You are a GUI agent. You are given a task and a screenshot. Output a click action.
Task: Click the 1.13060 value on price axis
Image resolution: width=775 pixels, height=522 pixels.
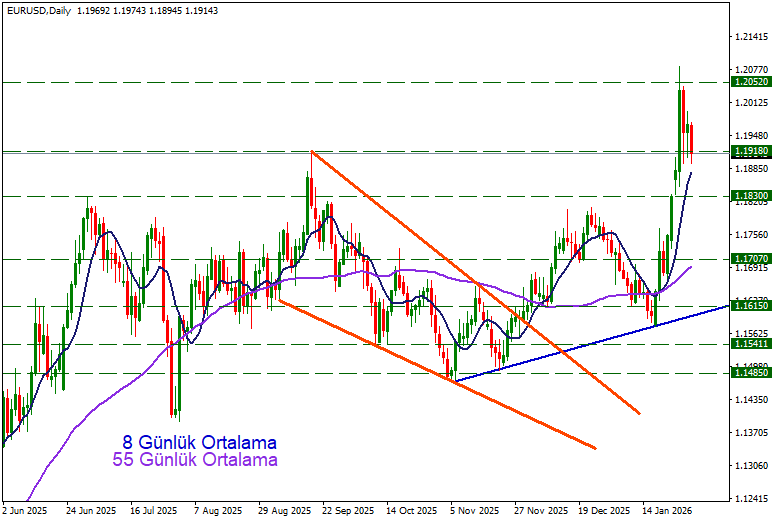coord(750,466)
